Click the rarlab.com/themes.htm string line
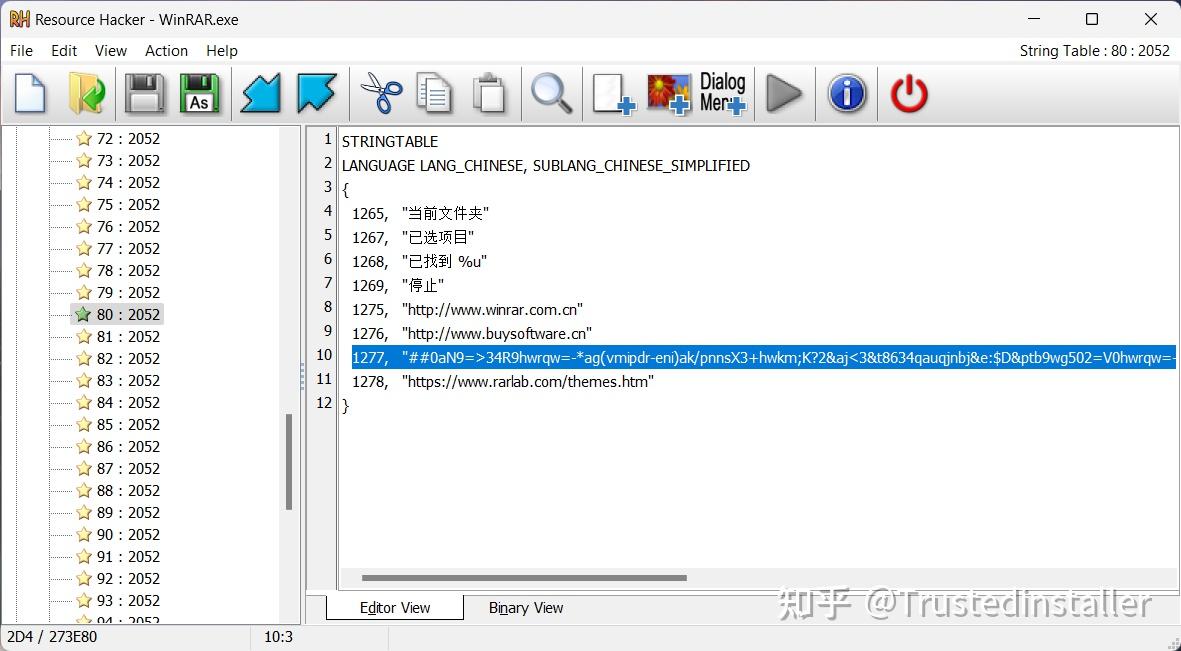Screen dimensions: 1181x651 pyautogui.click(x=502, y=381)
